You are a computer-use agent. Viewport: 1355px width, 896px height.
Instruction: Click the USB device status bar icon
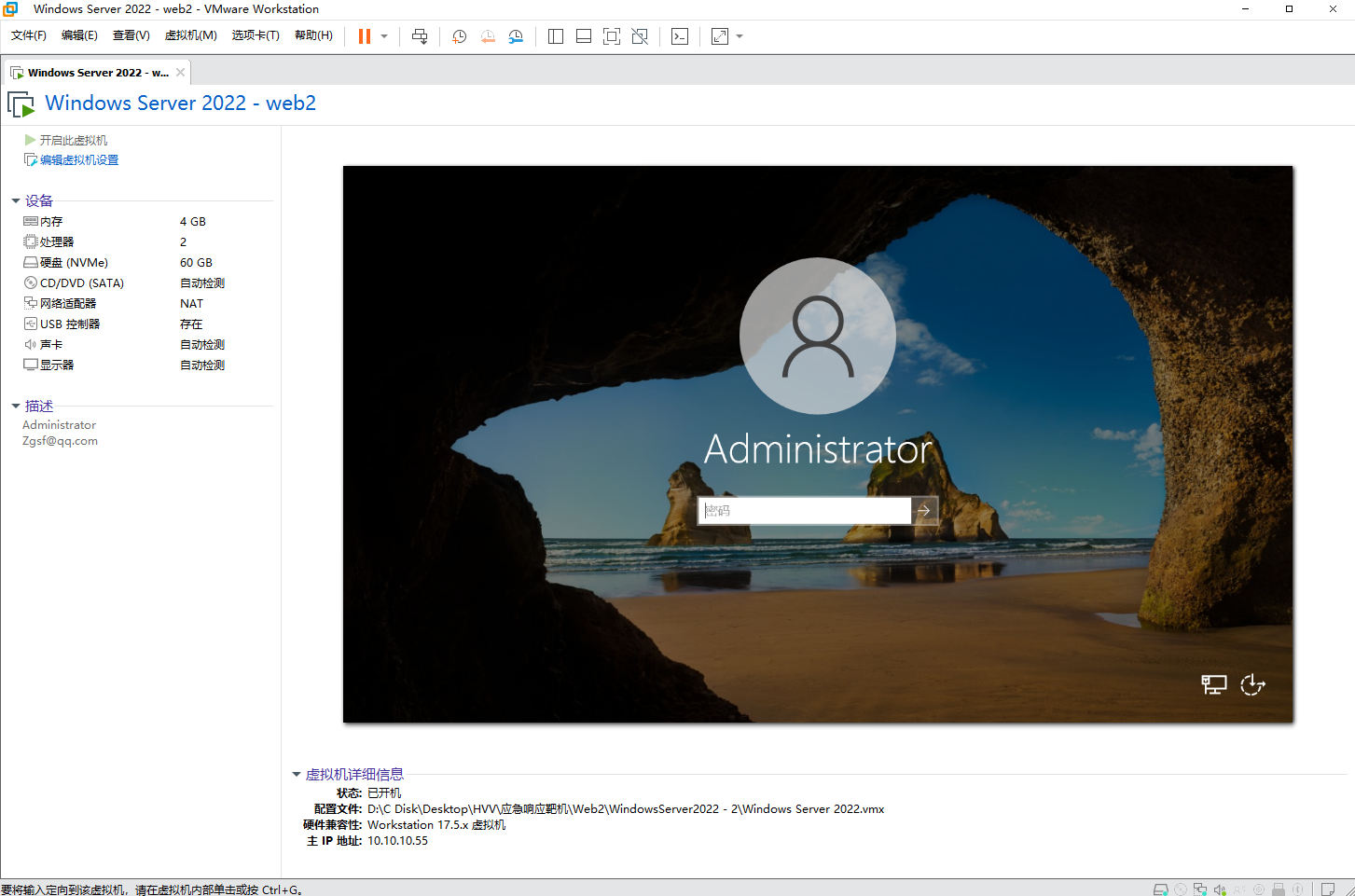tap(1279, 889)
